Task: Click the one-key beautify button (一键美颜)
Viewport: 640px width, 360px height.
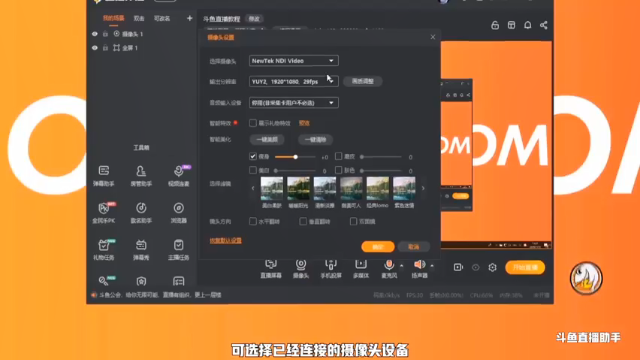Action: pos(267,140)
